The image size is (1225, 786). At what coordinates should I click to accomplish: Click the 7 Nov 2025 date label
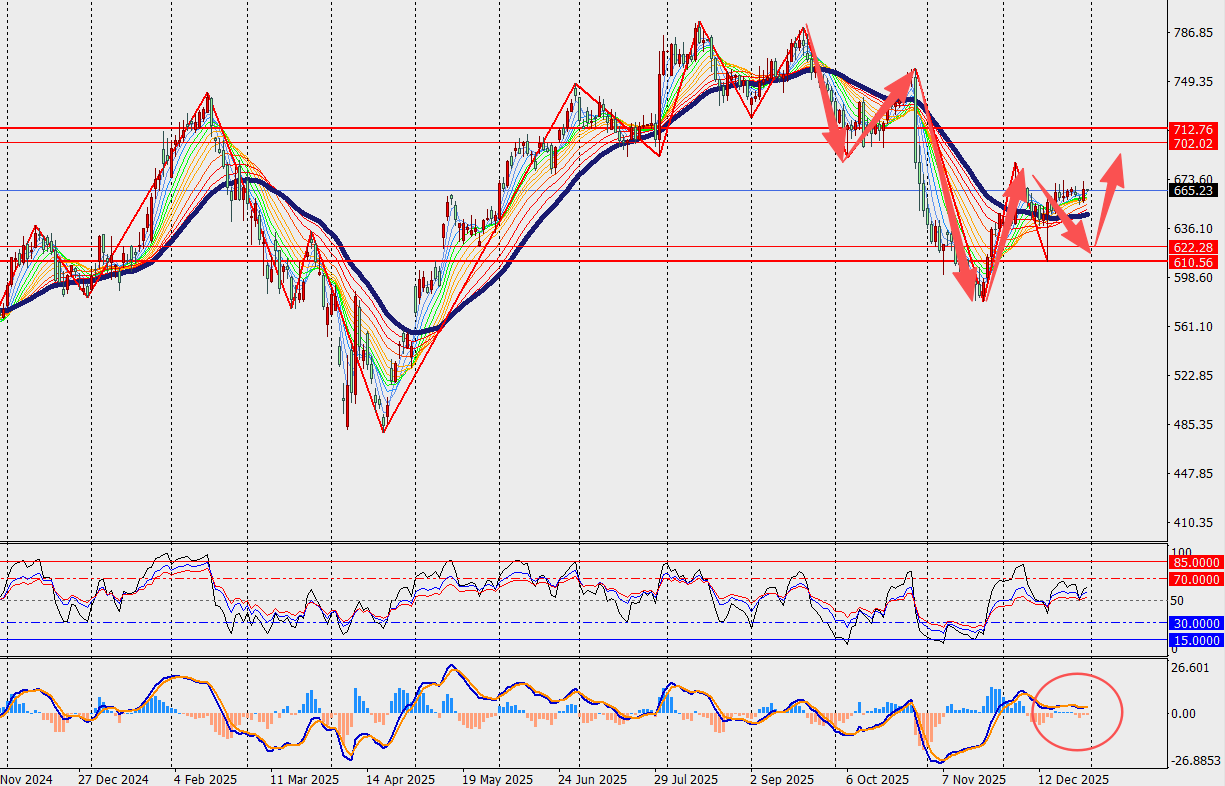(975, 778)
